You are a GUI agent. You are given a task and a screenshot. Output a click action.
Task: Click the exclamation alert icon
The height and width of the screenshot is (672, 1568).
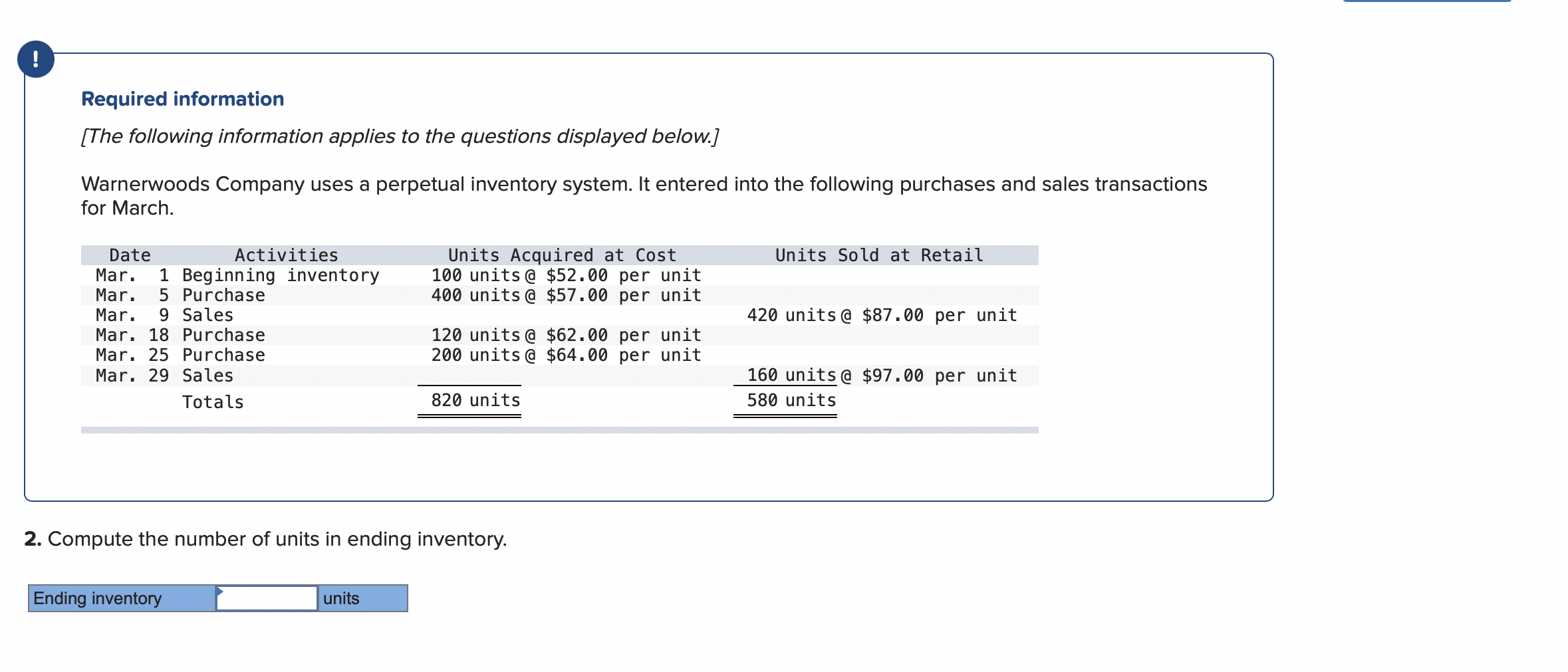(x=35, y=60)
